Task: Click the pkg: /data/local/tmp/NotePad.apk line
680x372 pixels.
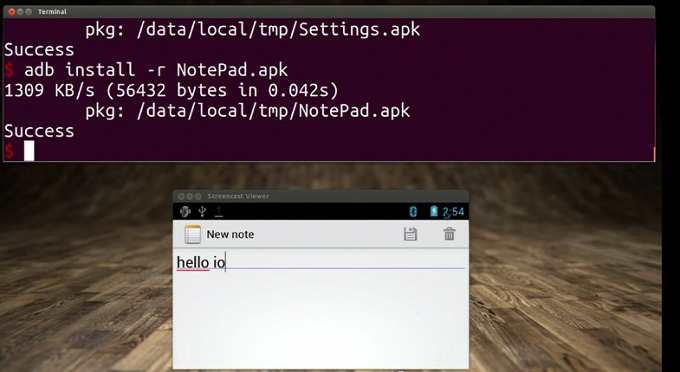Action: pos(247,111)
